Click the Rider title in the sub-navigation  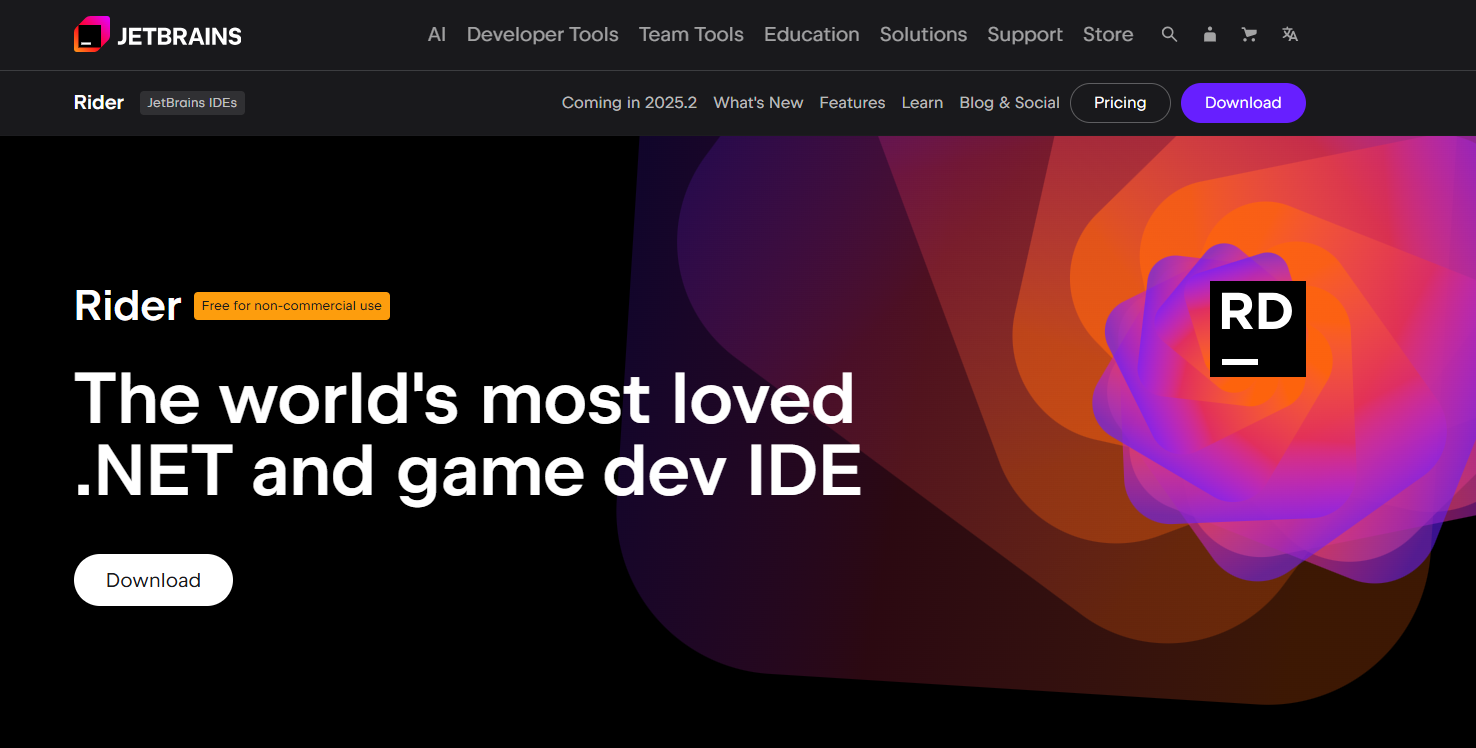[x=99, y=103]
